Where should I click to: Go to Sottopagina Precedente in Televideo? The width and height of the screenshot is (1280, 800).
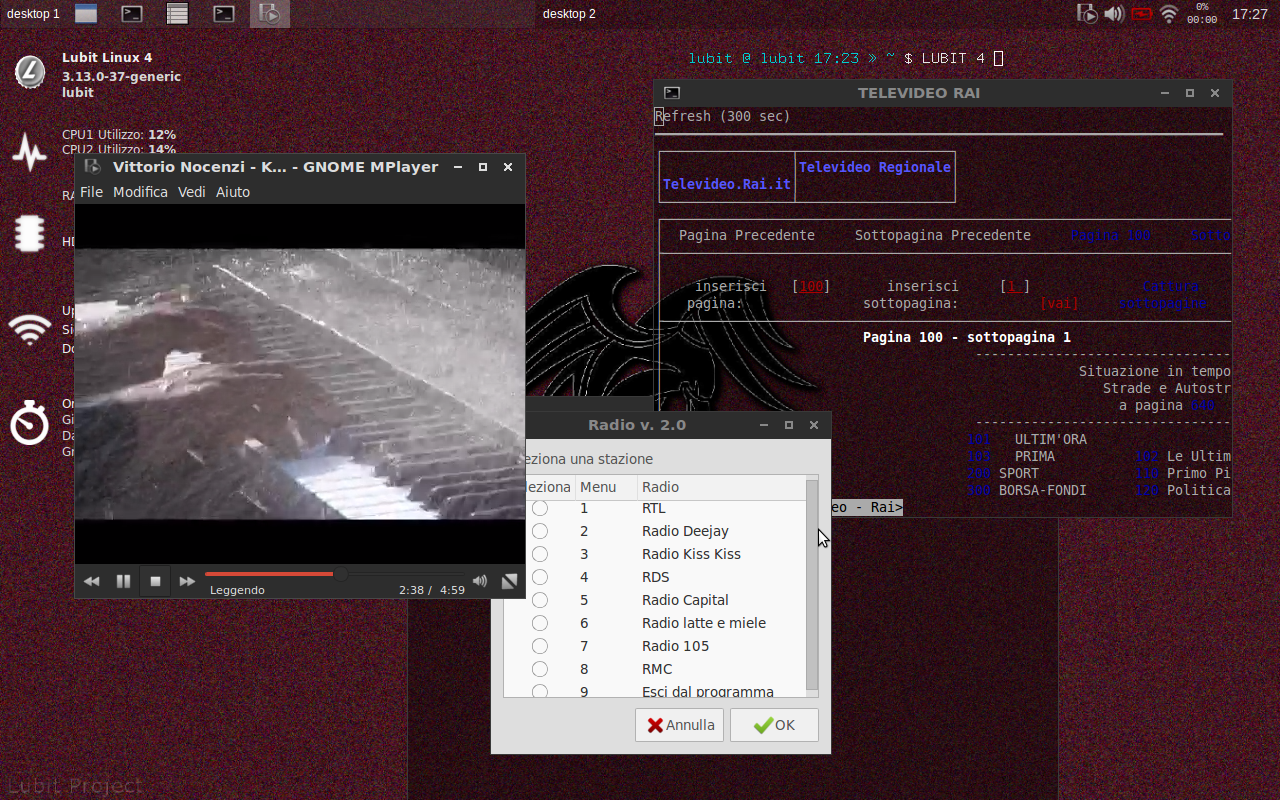pos(943,235)
